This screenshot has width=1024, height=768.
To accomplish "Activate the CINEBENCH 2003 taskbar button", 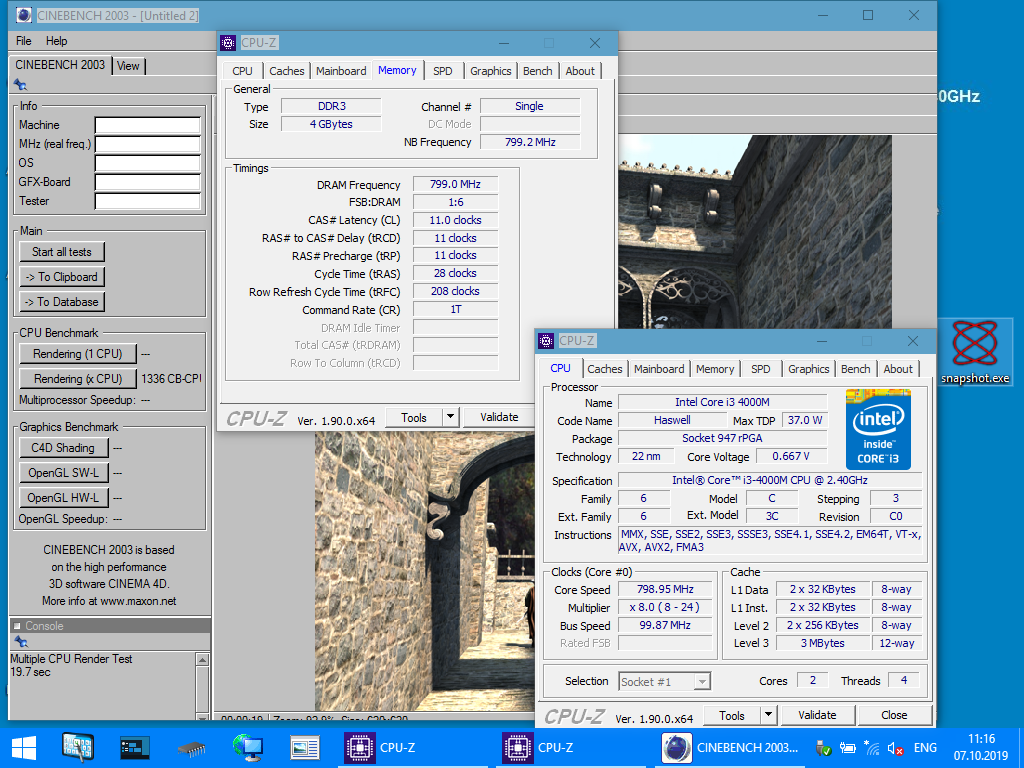I will (x=731, y=748).
